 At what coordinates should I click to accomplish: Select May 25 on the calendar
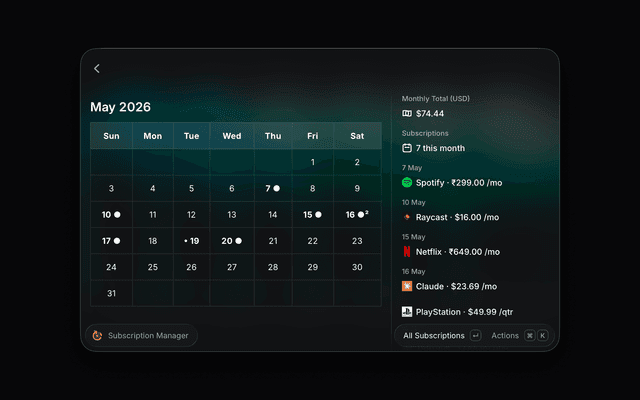(x=153, y=267)
